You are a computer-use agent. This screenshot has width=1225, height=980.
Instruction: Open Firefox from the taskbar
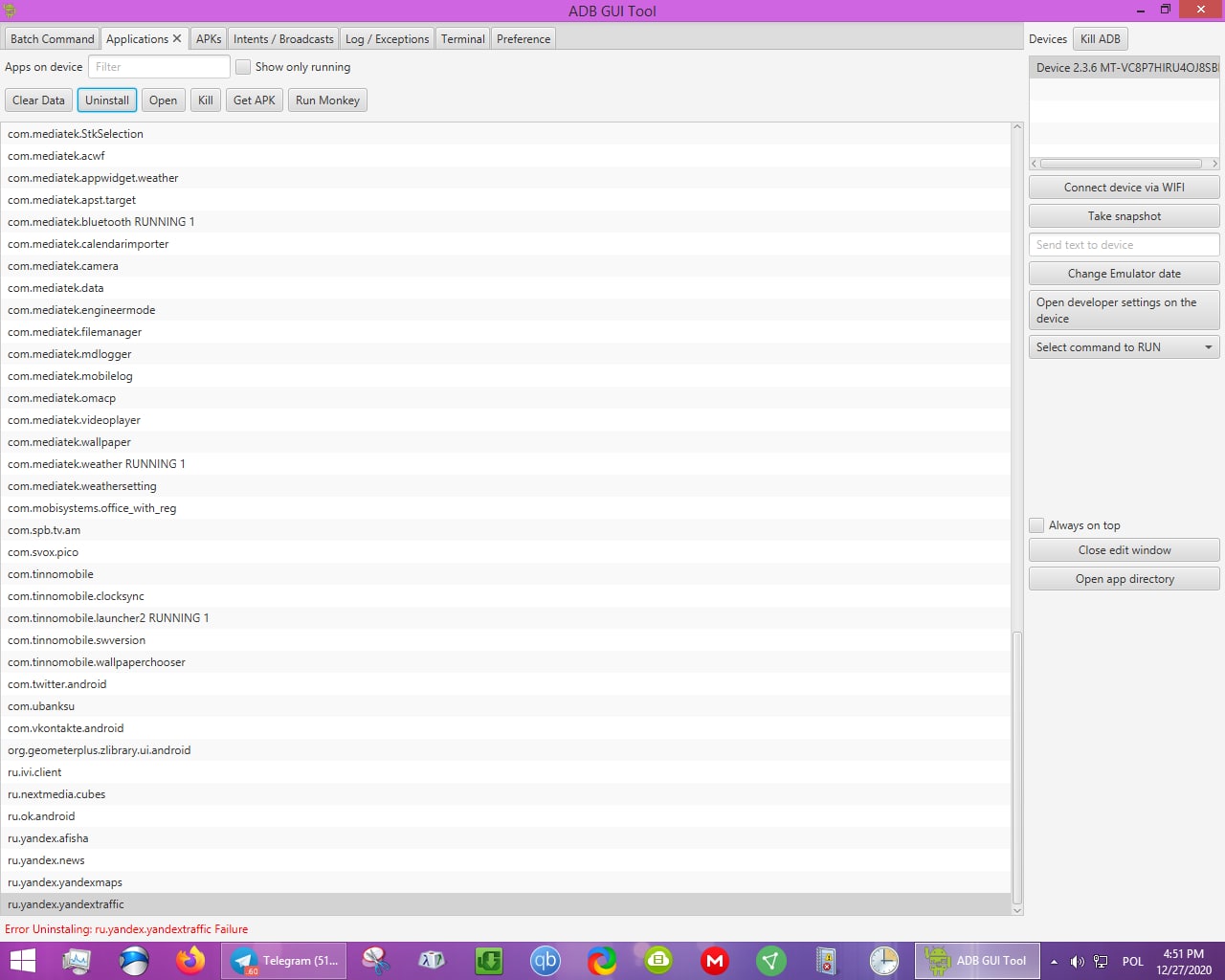(190, 960)
